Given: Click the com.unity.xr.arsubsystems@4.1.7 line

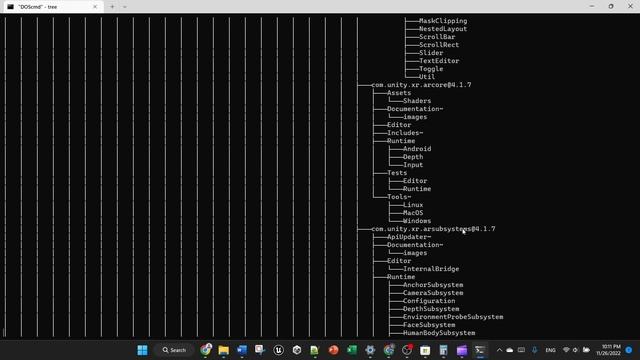Looking at the screenshot, I should tap(433, 229).
